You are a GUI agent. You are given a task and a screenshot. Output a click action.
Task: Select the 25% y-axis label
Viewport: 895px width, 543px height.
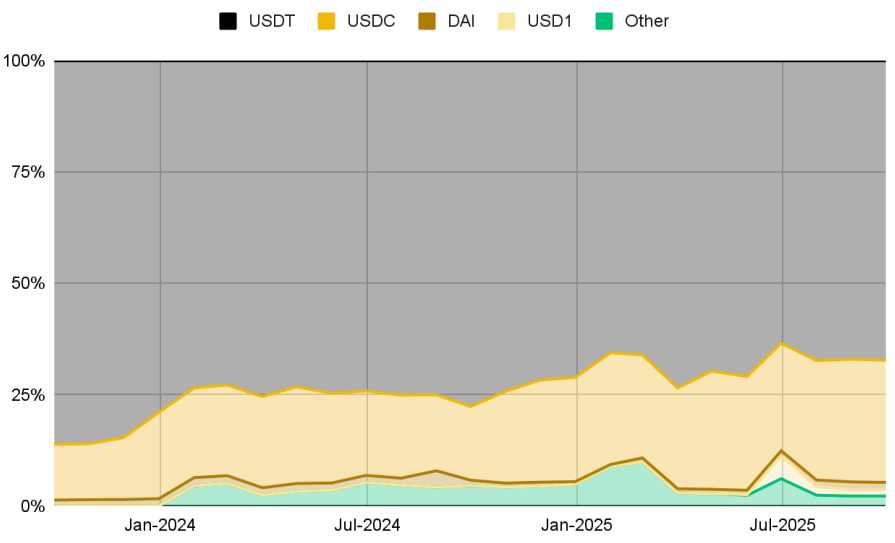point(29,395)
